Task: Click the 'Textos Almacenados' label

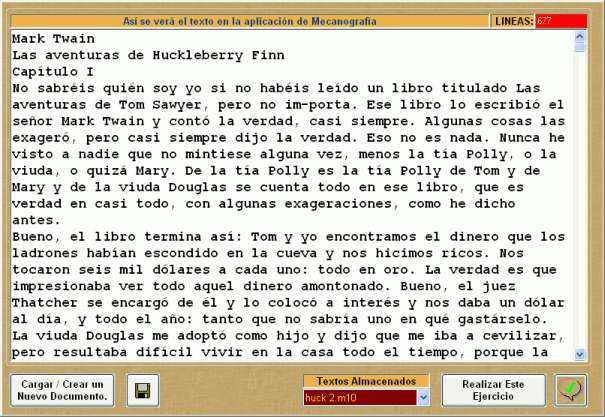Action: (x=366, y=381)
